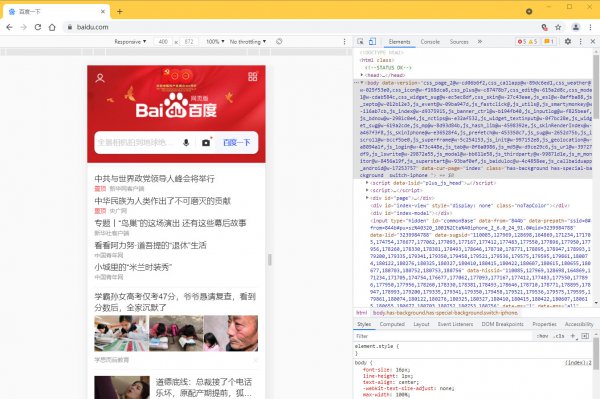Open the 100% zoom dropdown
Screen dimensions: 600x399
(215, 41)
